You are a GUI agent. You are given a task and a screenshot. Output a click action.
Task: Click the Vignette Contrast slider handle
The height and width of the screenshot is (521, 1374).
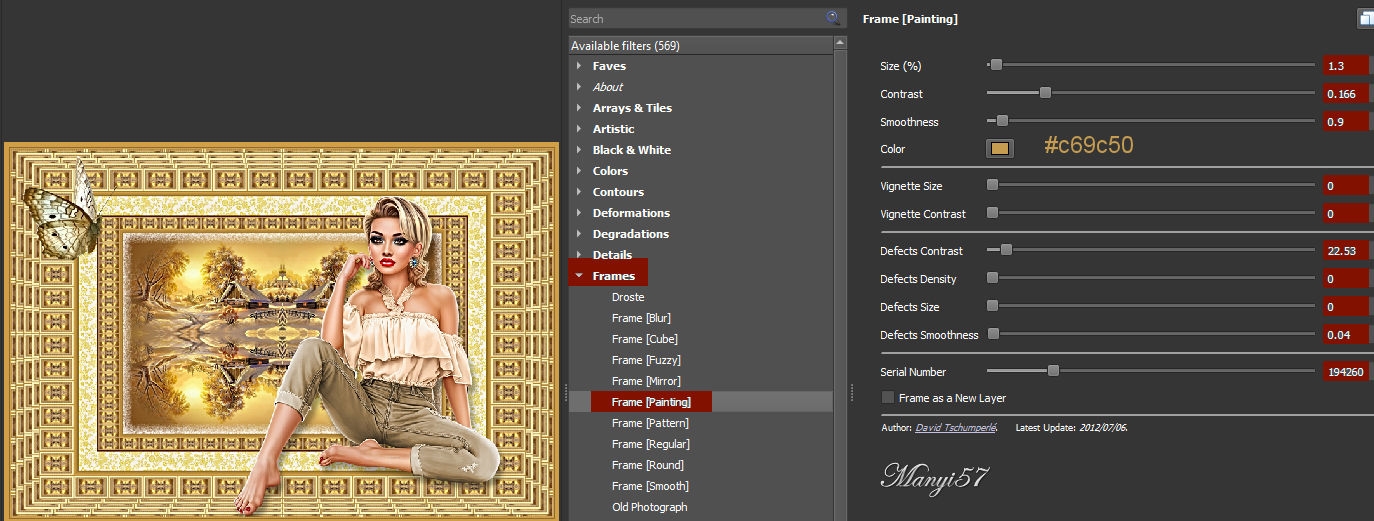[992, 213]
